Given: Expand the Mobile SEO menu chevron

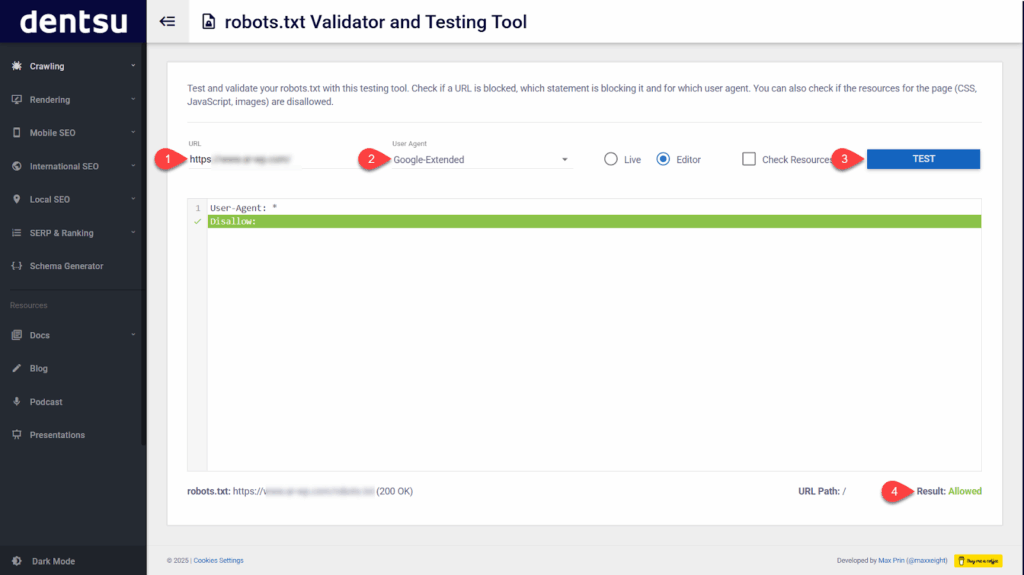Looking at the screenshot, I should (x=133, y=133).
